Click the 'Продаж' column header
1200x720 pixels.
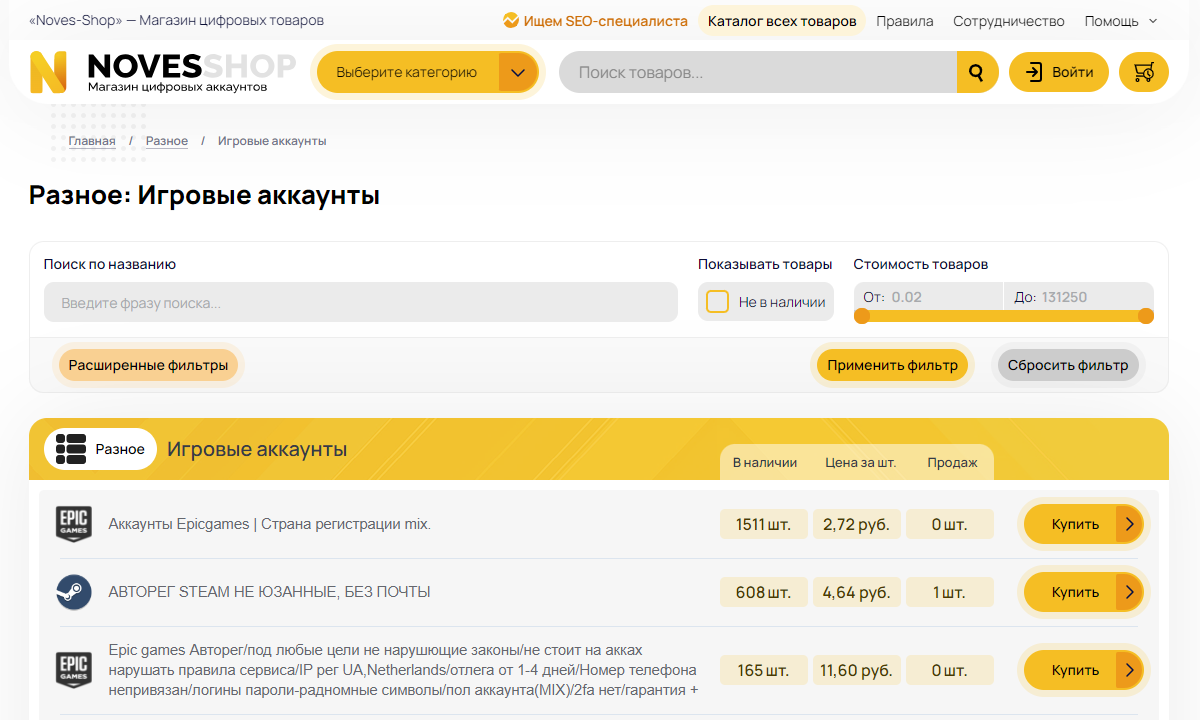pos(952,463)
